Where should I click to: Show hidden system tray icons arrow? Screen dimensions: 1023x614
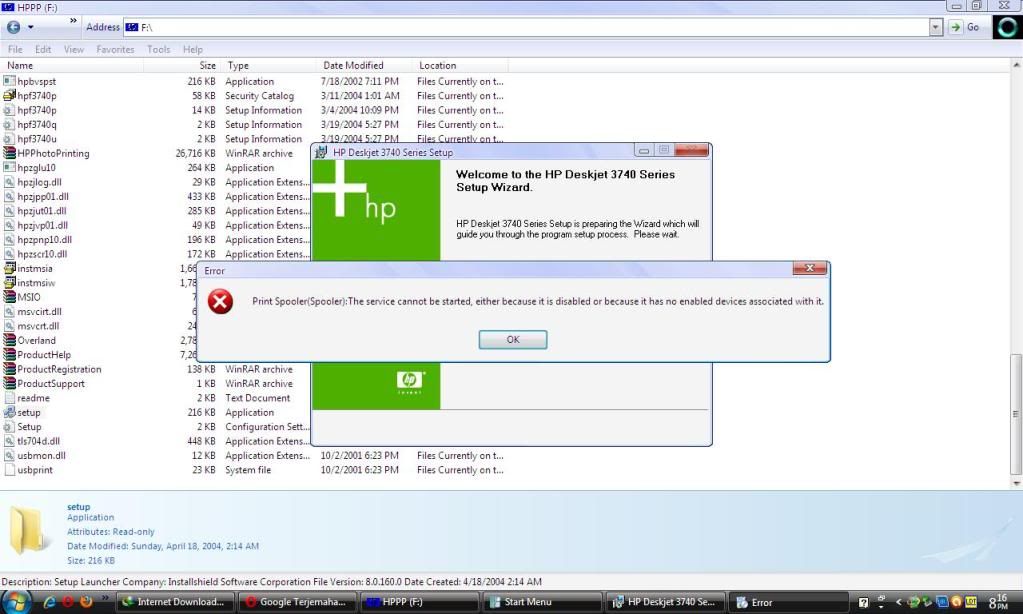pos(898,602)
